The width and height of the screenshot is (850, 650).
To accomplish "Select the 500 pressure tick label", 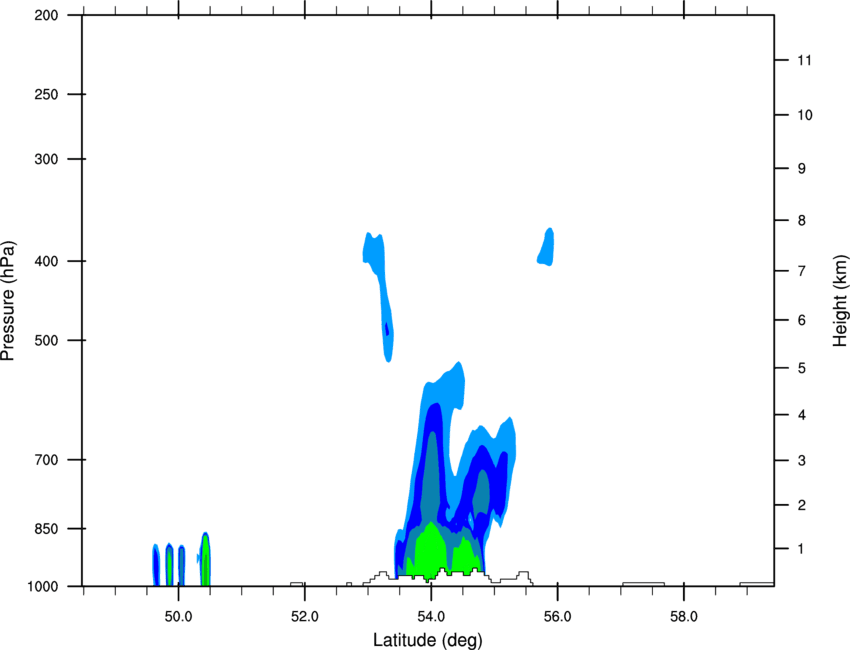I will tap(46, 340).
